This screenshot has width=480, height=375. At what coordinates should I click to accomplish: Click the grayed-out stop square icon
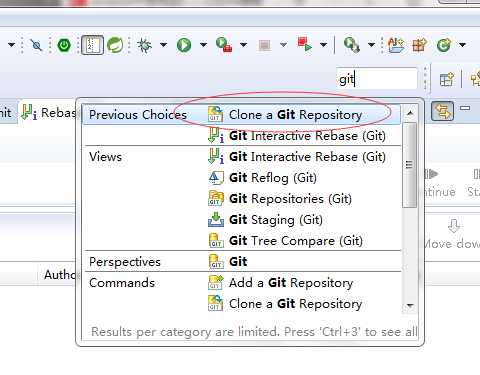pos(265,45)
